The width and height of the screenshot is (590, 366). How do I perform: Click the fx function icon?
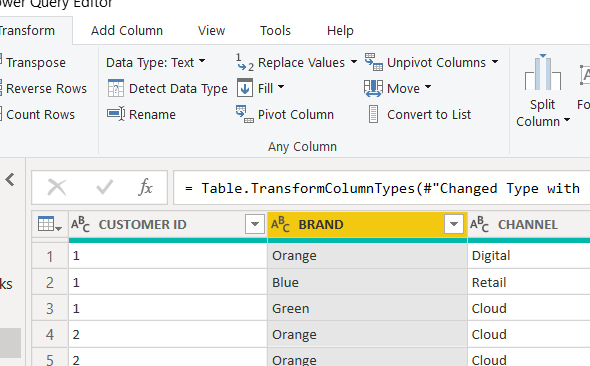pyautogui.click(x=146, y=187)
